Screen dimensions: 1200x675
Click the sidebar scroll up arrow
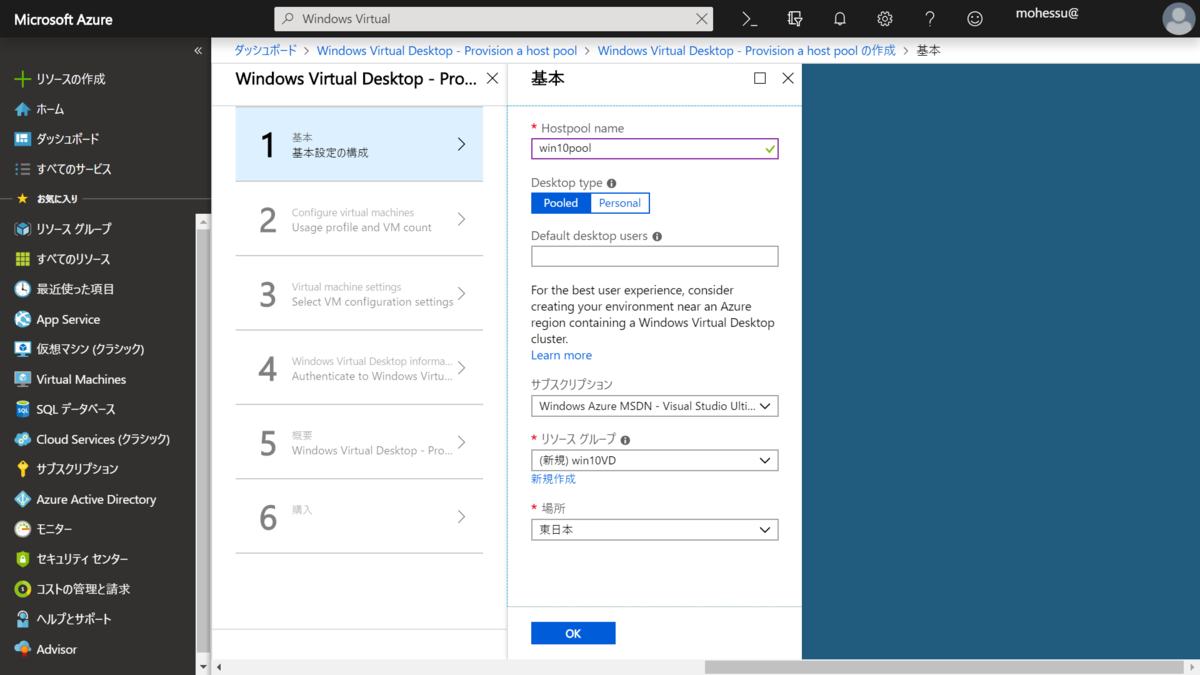coord(203,222)
